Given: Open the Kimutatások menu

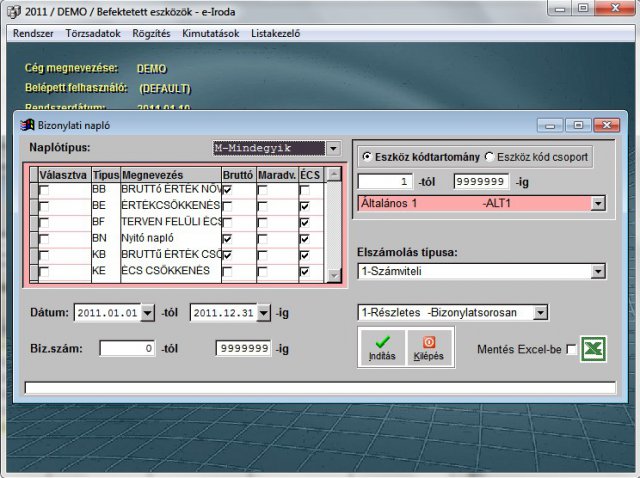Looking at the screenshot, I should pyautogui.click(x=210, y=33).
